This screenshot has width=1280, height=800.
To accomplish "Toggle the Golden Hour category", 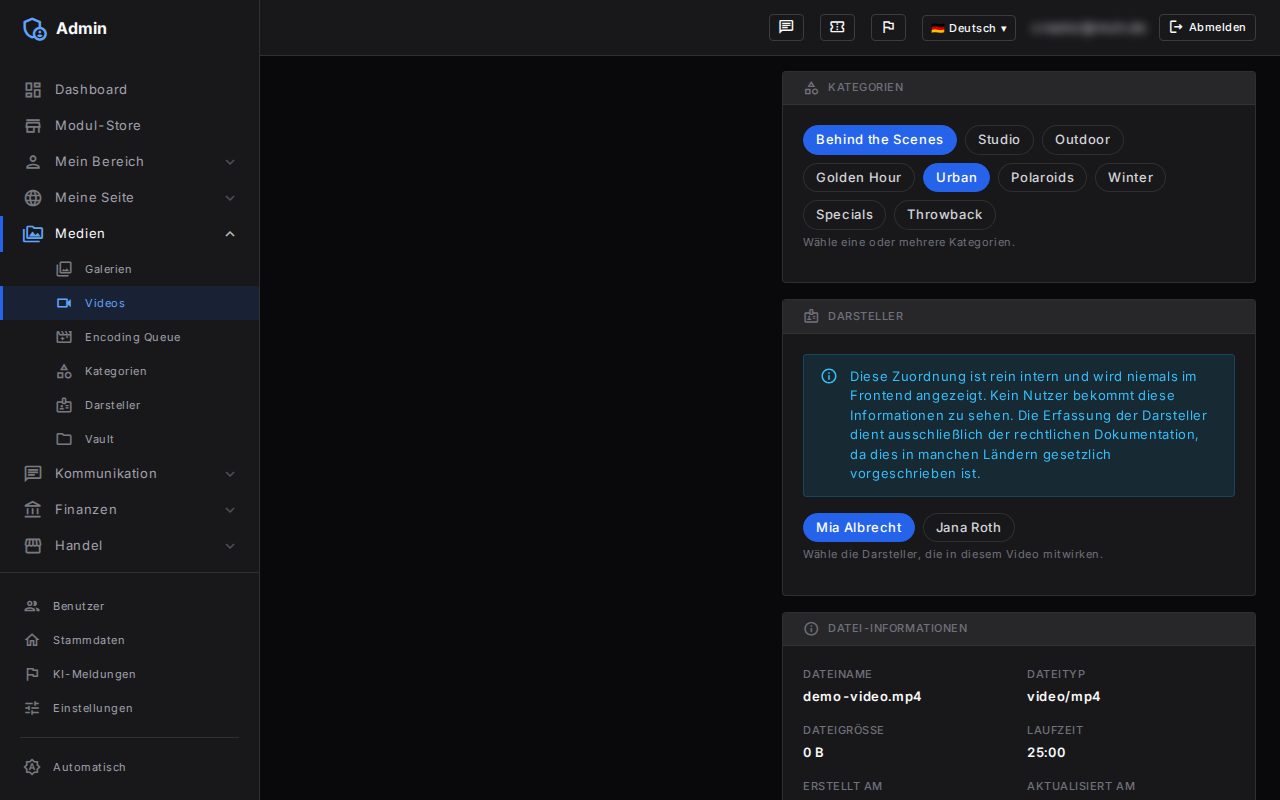I will [859, 177].
